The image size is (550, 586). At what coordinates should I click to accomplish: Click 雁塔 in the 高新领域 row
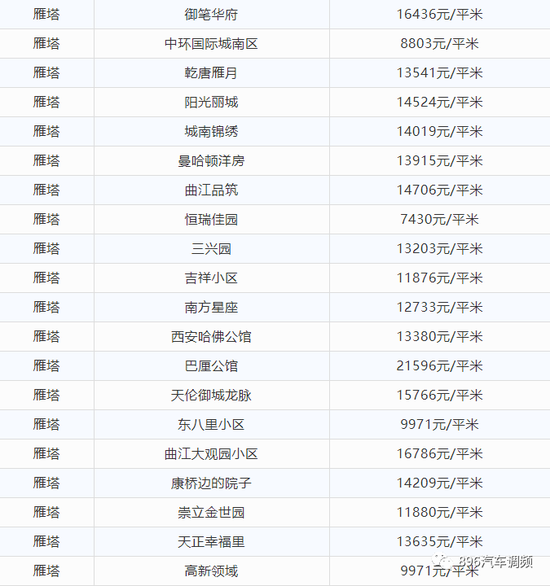(46, 571)
